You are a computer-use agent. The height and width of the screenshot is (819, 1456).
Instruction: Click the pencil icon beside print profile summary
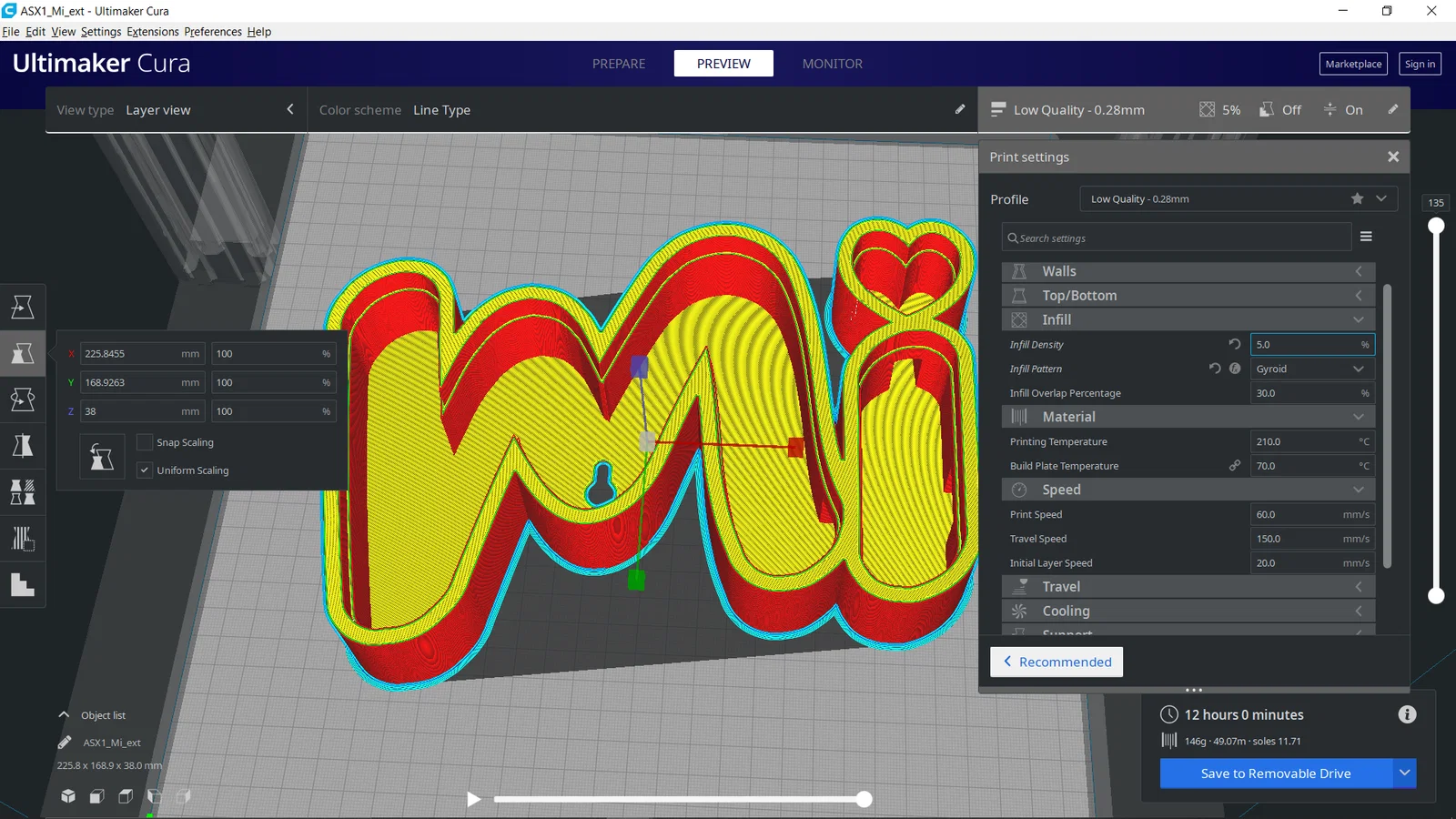[1393, 109]
